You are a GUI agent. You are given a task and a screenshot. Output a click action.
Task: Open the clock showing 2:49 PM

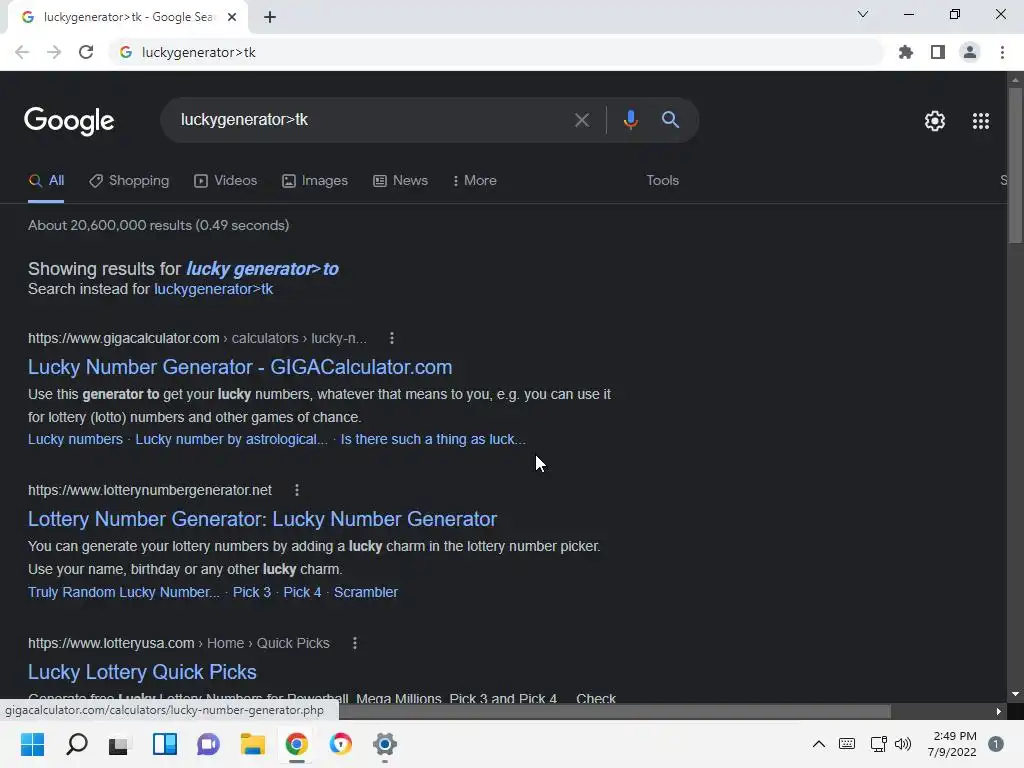[953, 744]
